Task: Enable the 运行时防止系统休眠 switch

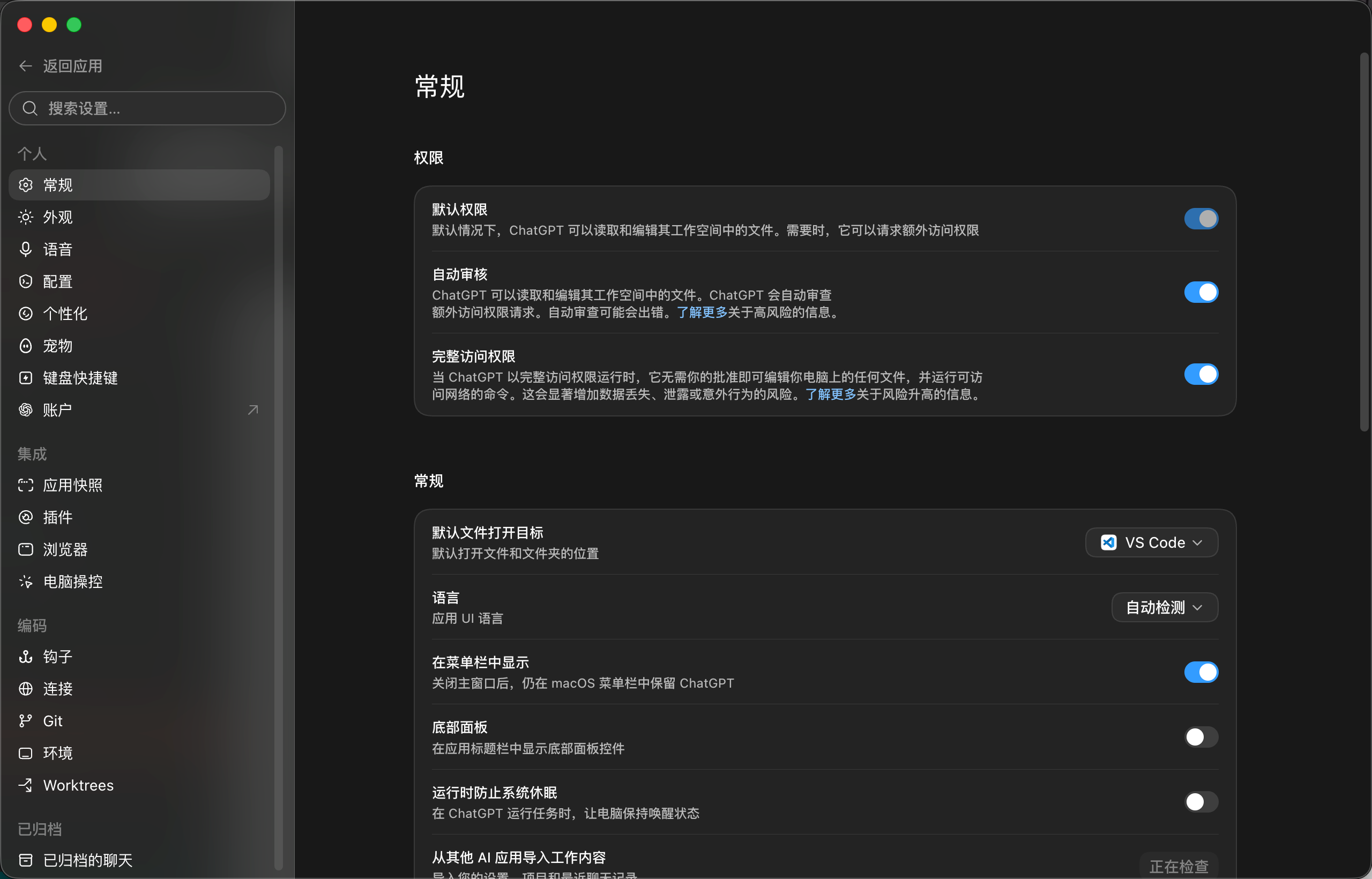Action: coord(1201,802)
